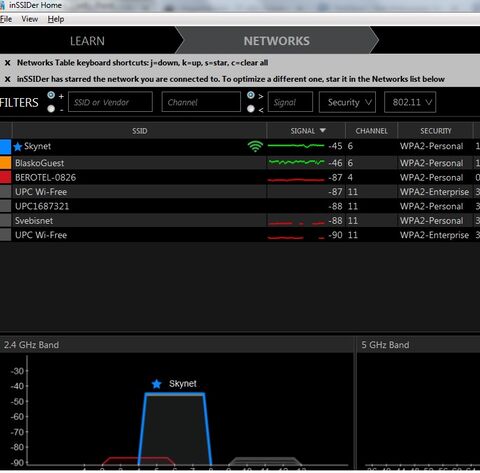The width and height of the screenshot is (480, 473).
Task: Click the SSID or Vendor filter field
Action: click(x=110, y=102)
